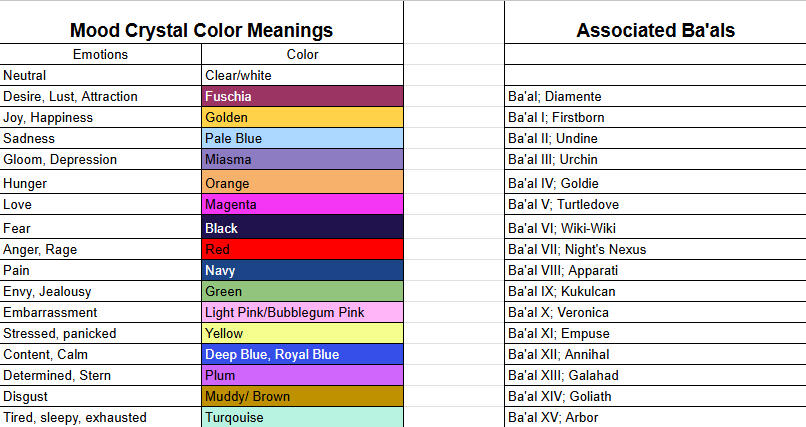Click the Desire, Lust, Attraction cell
The width and height of the screenshot is (806, 427).
[100, 96]
